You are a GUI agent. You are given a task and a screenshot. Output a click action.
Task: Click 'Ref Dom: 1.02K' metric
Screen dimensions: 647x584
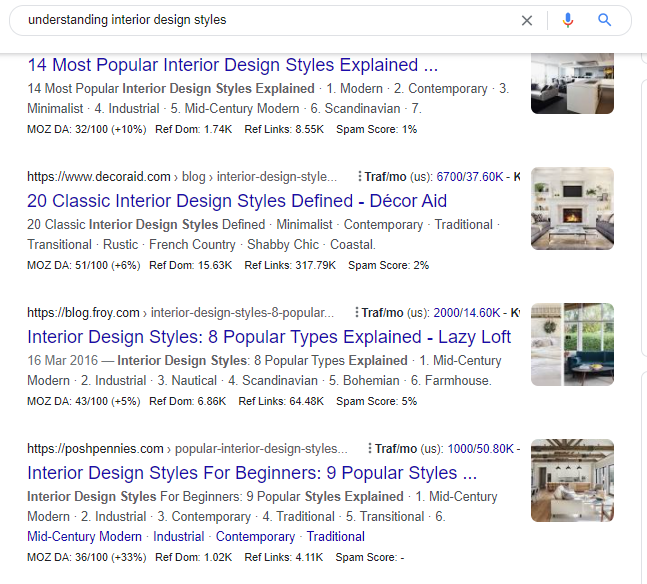pyautogui.click(x=194, y=557)
